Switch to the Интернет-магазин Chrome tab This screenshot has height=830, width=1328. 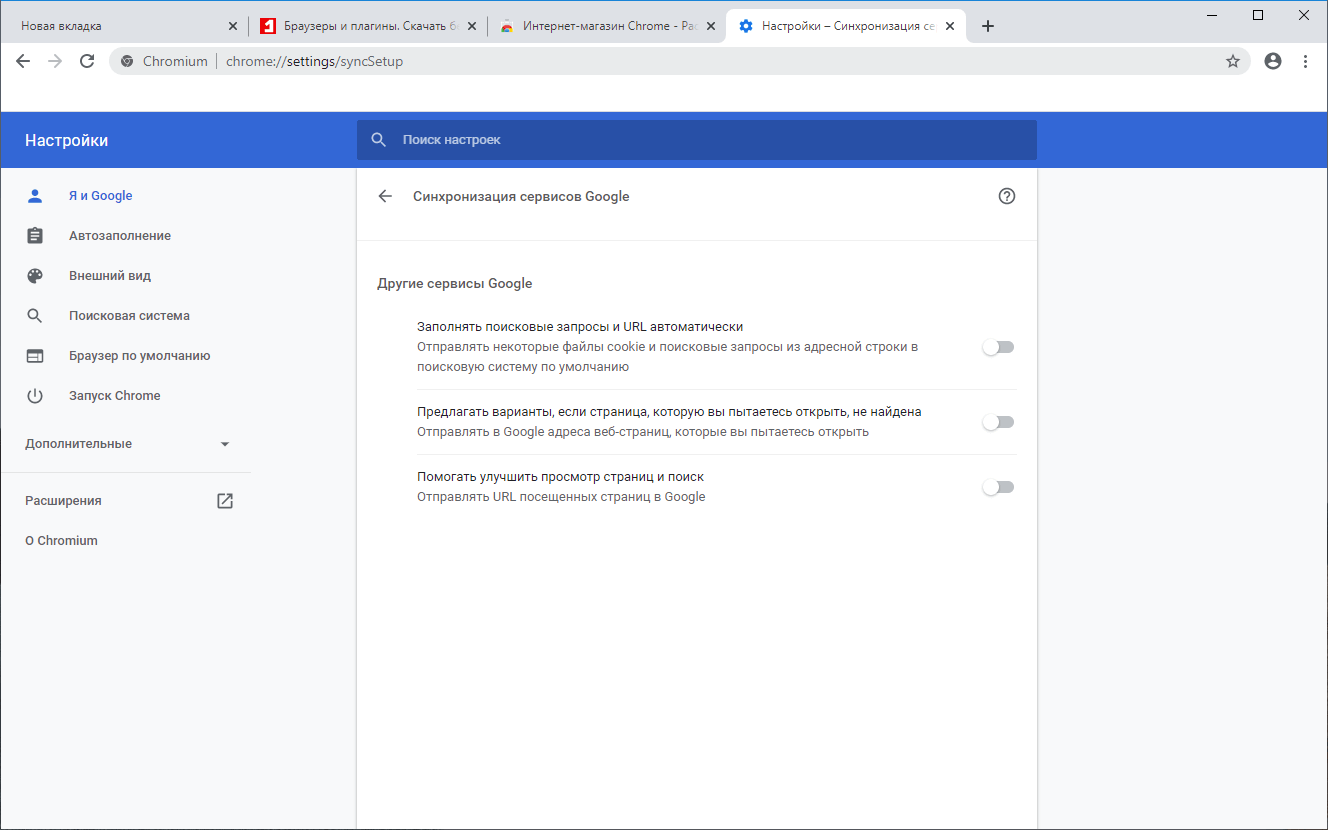607,26
